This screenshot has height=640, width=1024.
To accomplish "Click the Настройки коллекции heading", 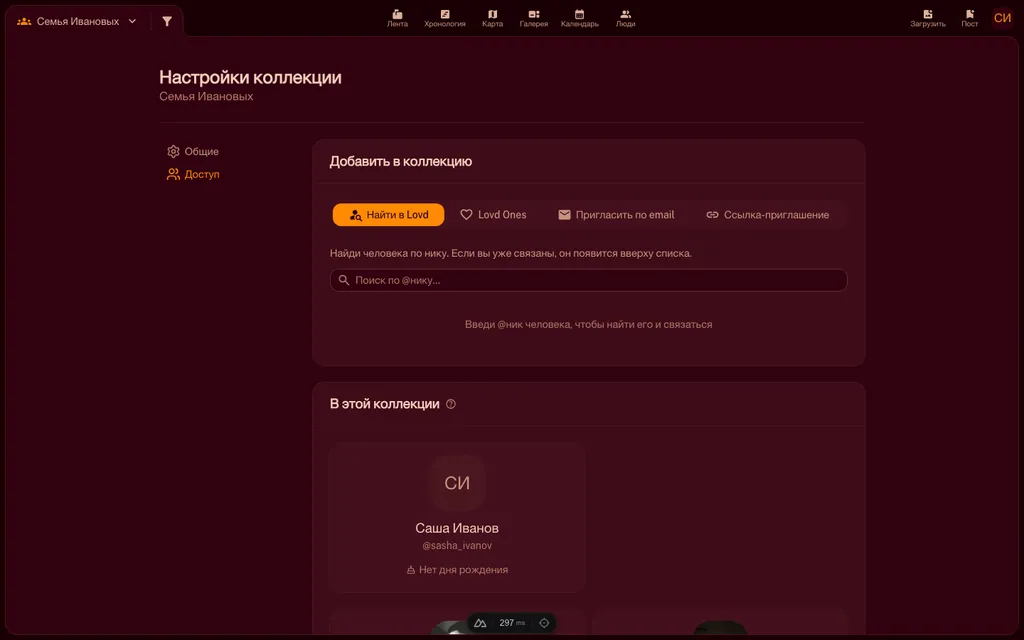I will (250, 77).
